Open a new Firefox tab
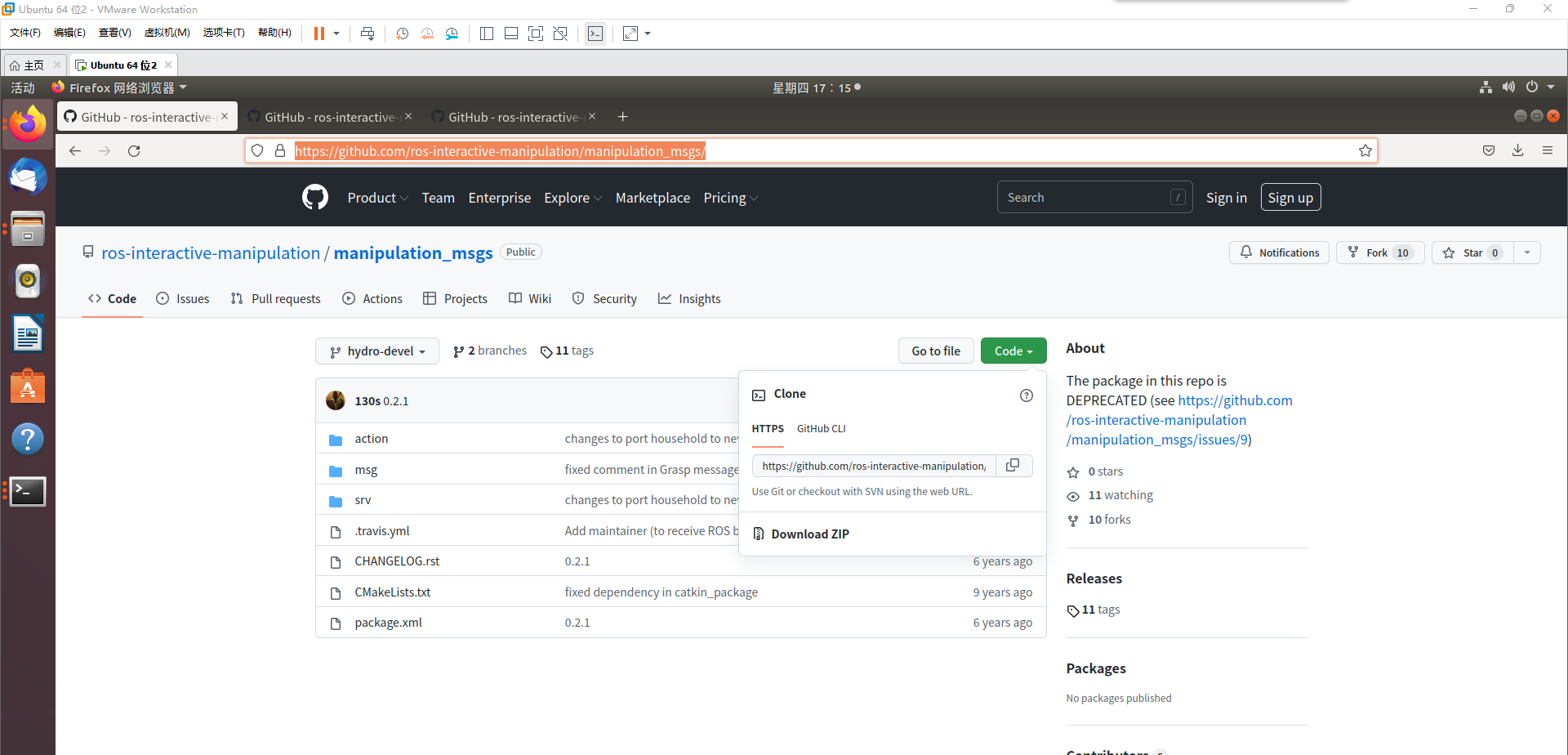 (x=622, y=117)
